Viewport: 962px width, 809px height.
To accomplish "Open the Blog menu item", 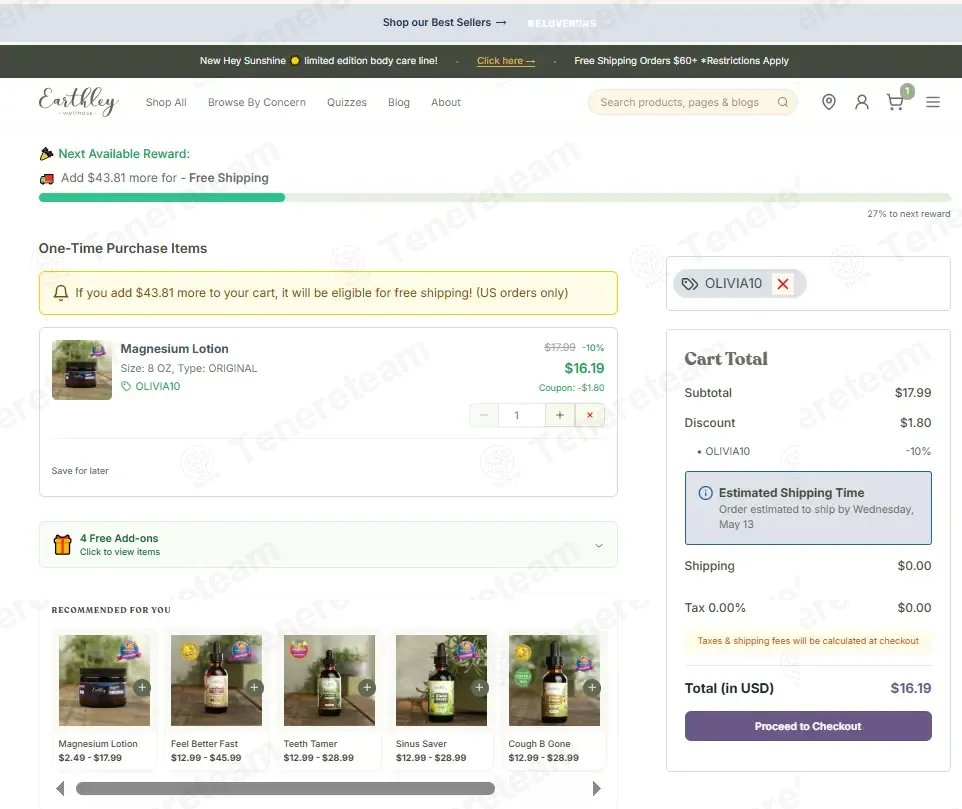I will click(x=399, y=102).
